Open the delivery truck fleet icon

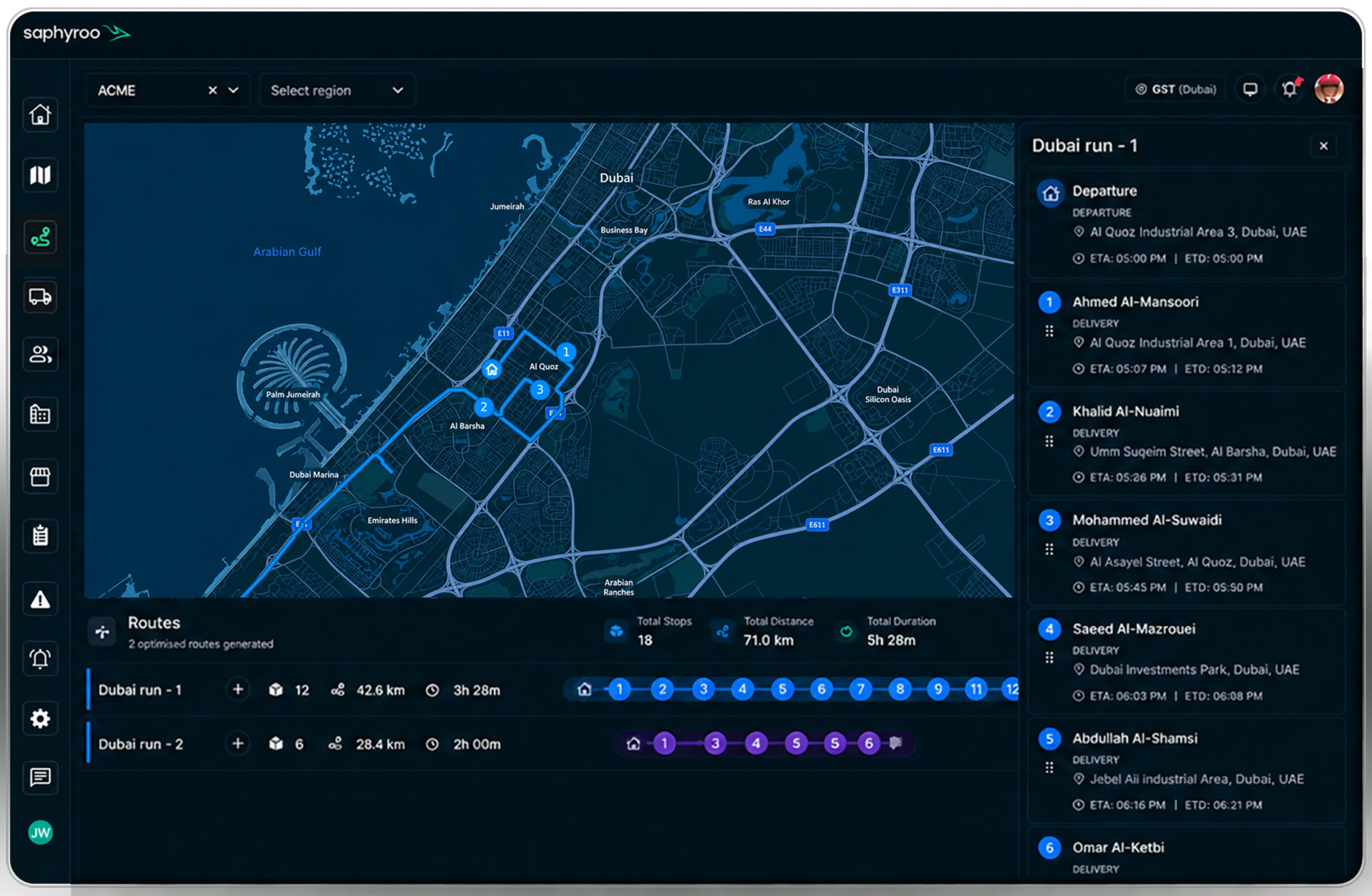(x=40, y=297)
